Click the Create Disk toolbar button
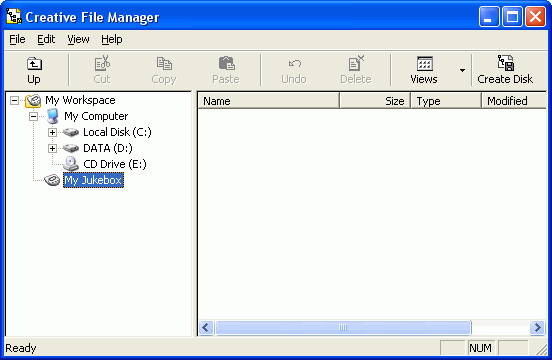 tap(505, 70)
